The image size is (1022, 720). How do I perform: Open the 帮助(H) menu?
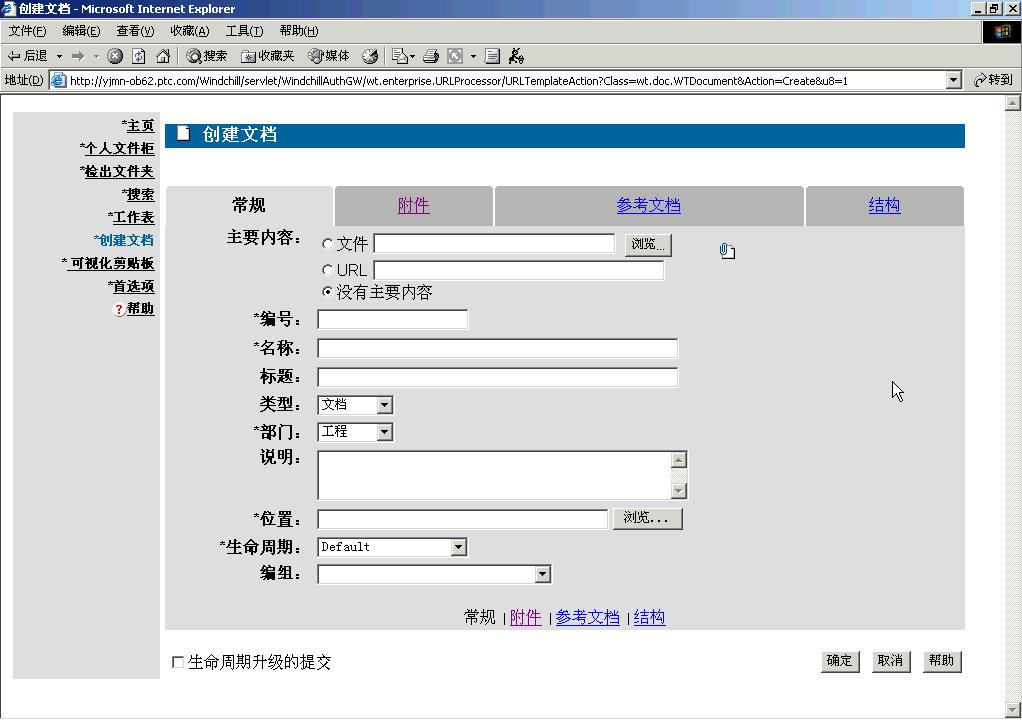point(299,31)
